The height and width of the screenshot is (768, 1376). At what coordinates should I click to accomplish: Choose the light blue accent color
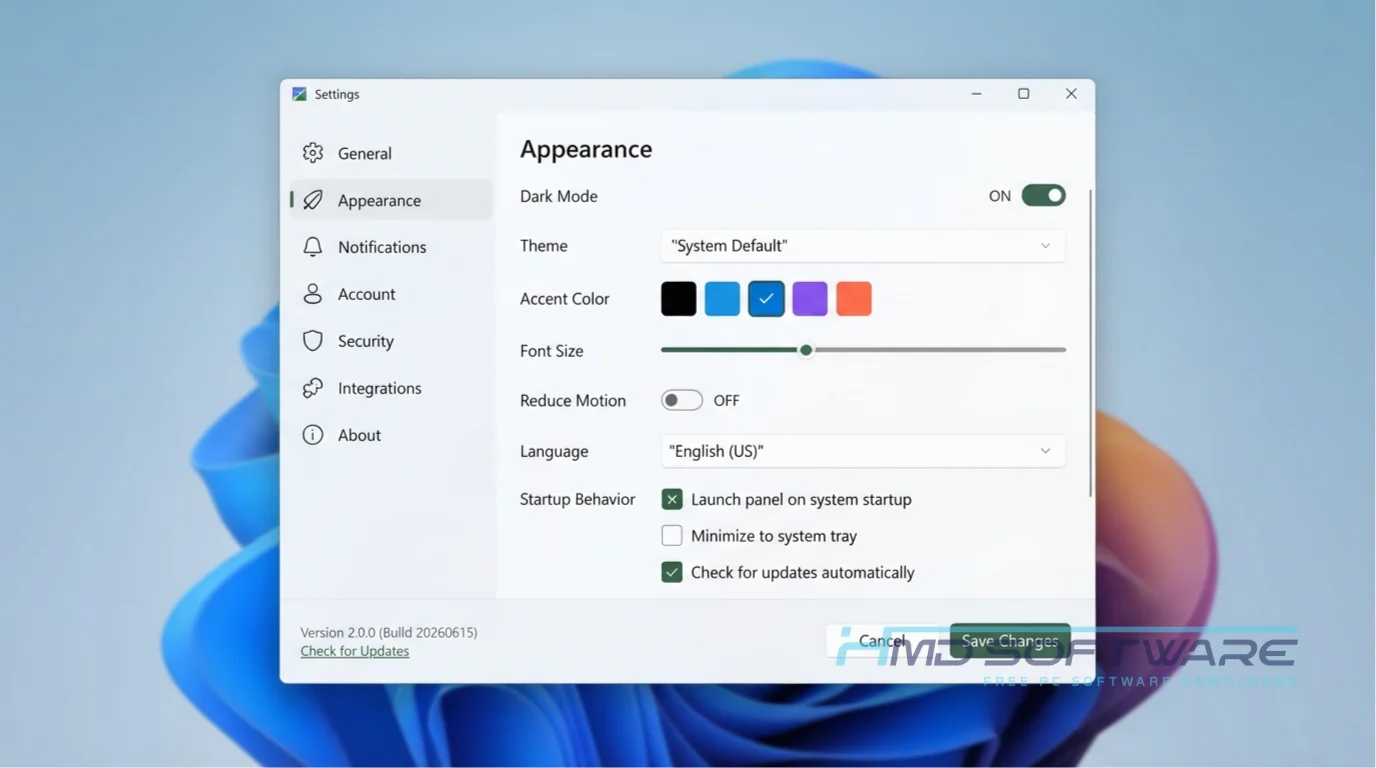coord(722,299)
